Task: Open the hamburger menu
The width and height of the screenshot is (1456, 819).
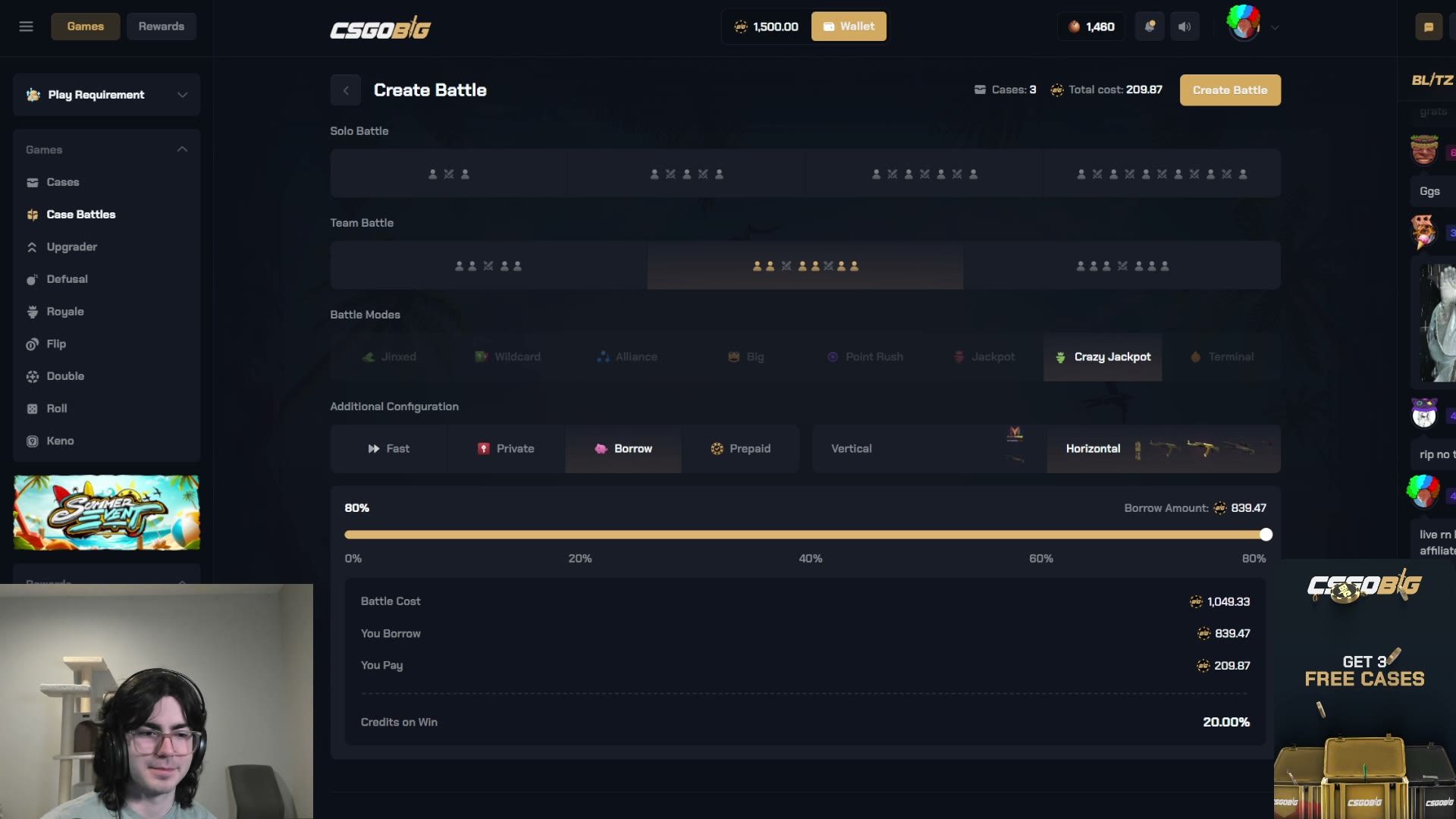Action: point(26,27)
